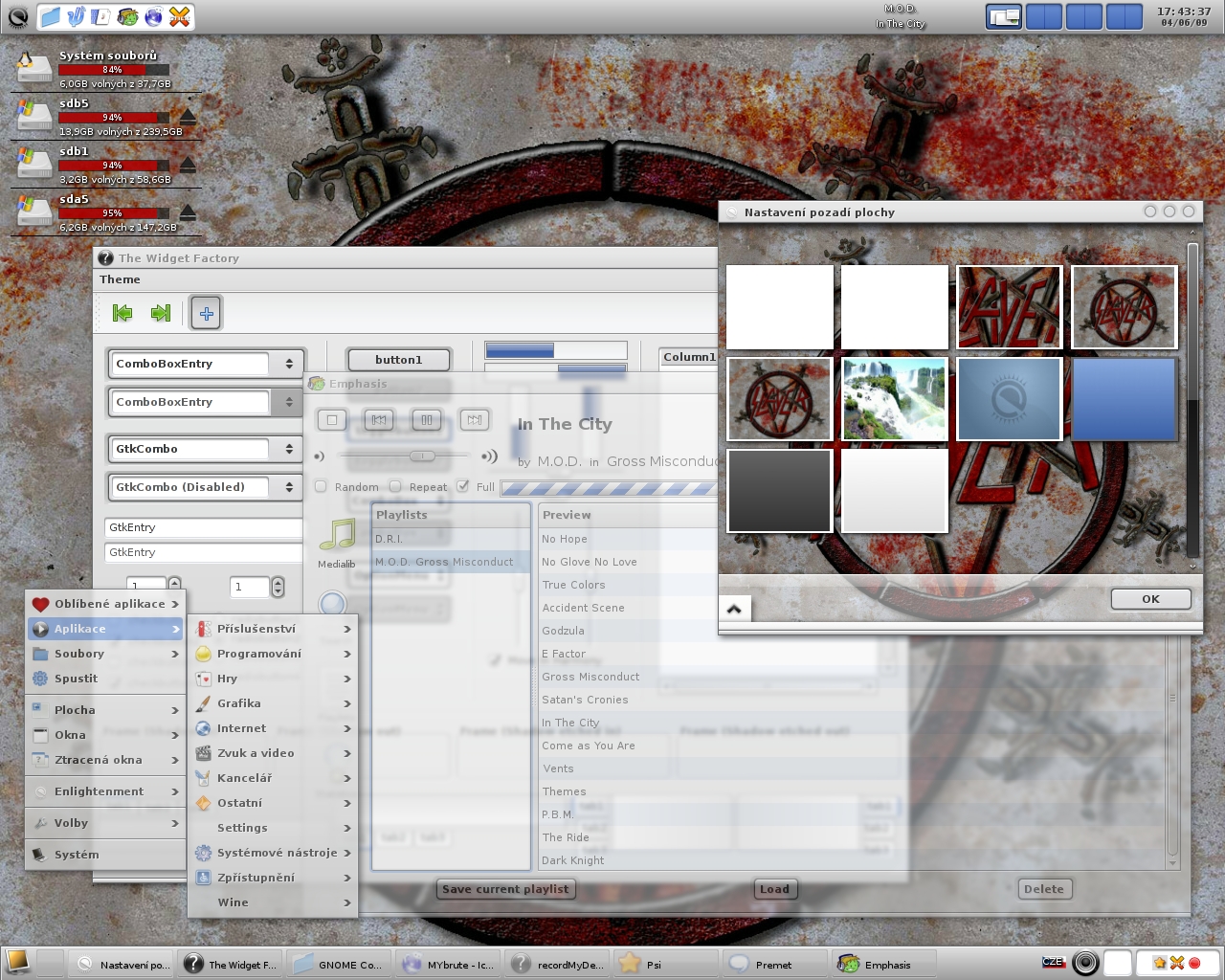The image size is (1225, 980).
Task: Select the waterfall wallpaper thumbnail
Action: coord(894,399)
